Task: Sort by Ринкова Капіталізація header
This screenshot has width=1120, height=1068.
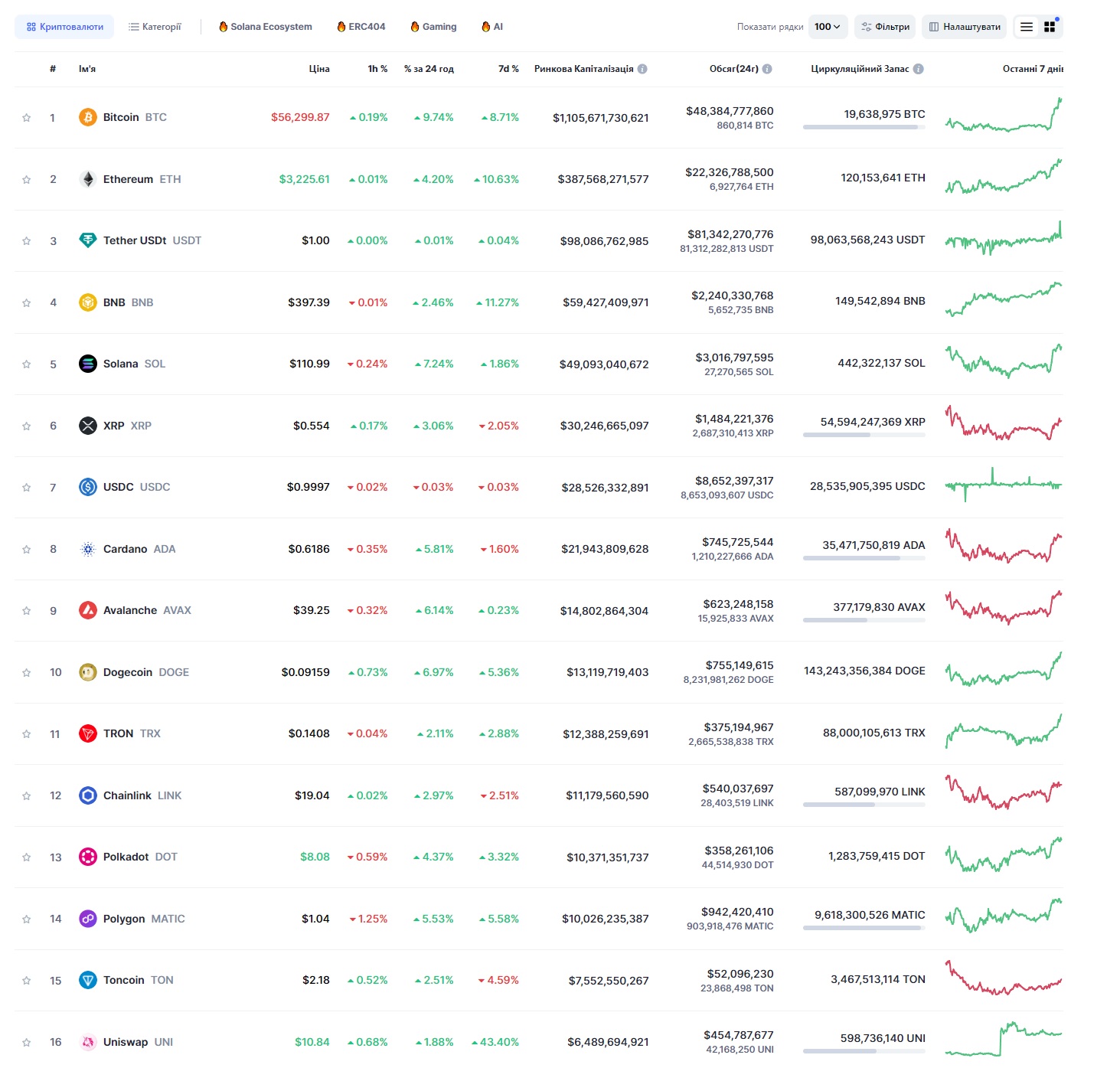Action: click(584, 69)
